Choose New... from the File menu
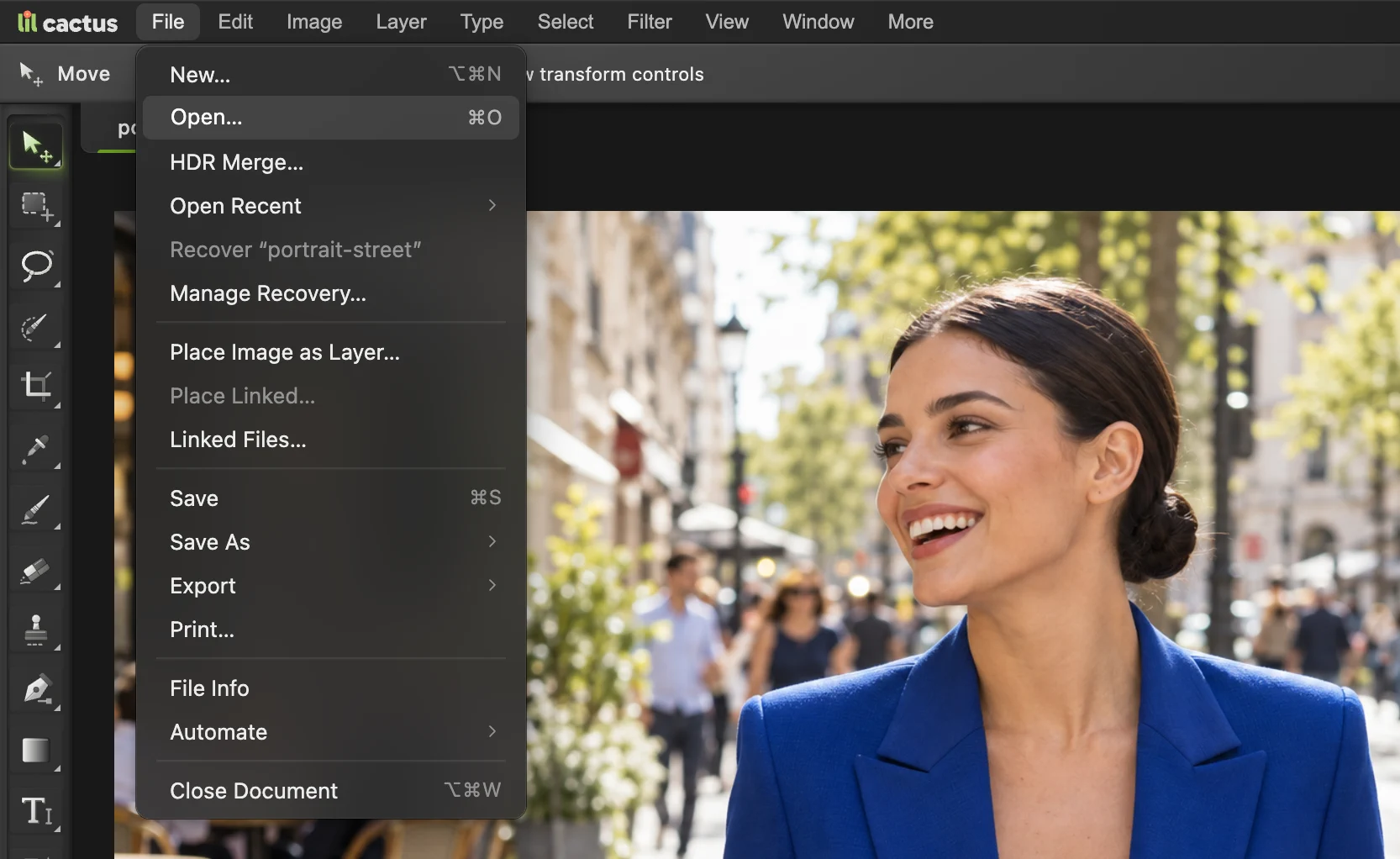Viewport: 1400px width, 859px height. pyautogui.click(x=331, y=75)
